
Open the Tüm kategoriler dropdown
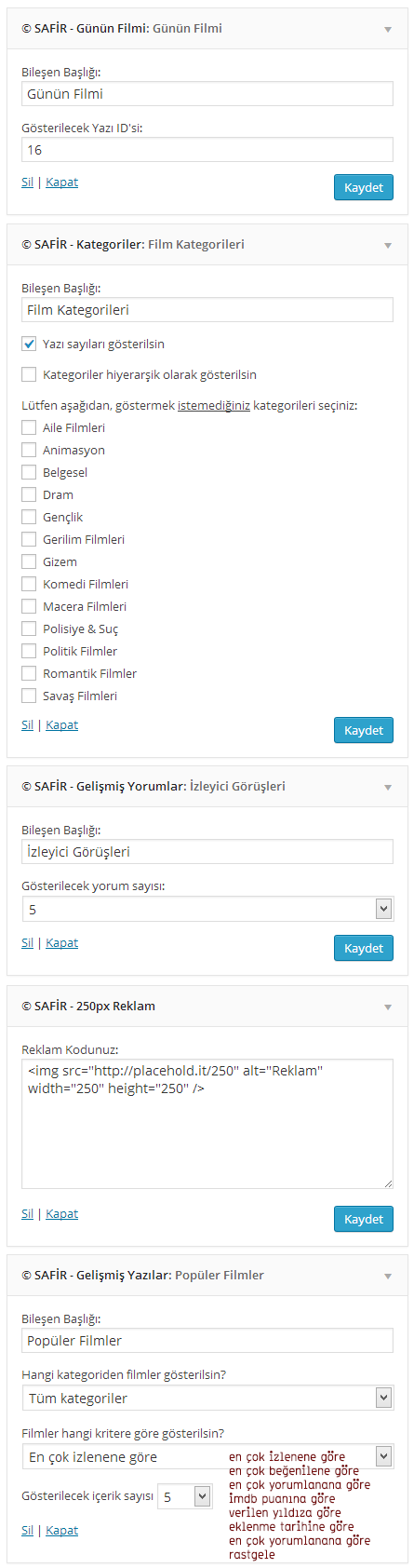pos(207,1398)
